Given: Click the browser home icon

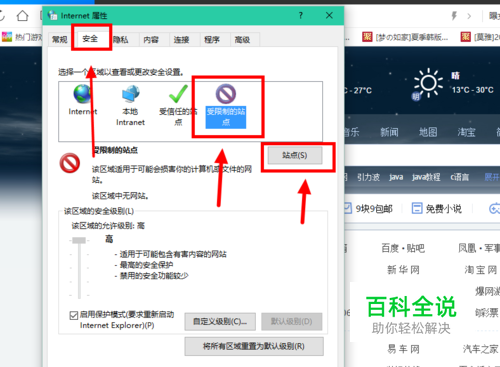Looking at the screenshot, I should 22,15.
